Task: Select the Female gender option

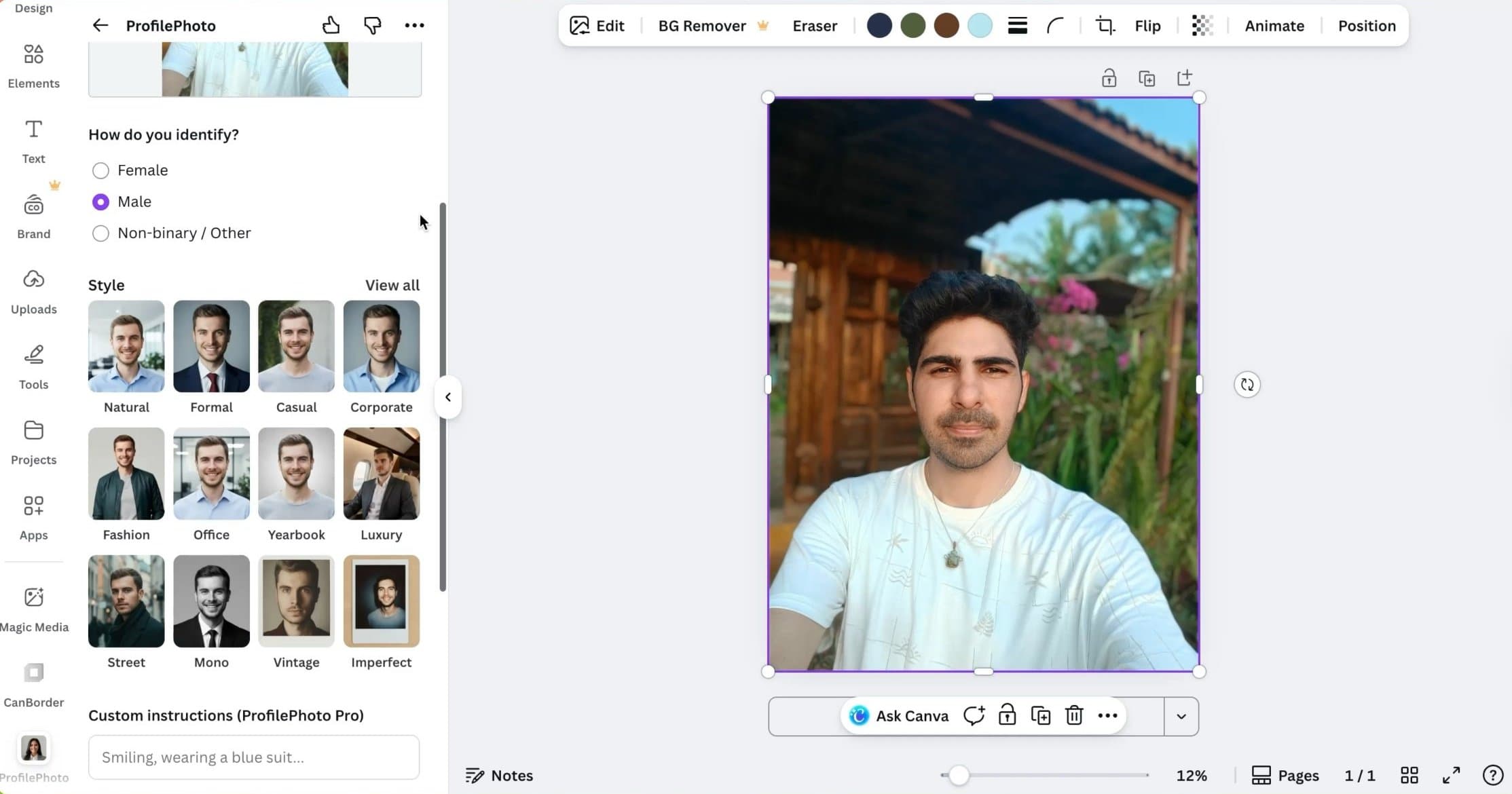Action: (100, 170)
